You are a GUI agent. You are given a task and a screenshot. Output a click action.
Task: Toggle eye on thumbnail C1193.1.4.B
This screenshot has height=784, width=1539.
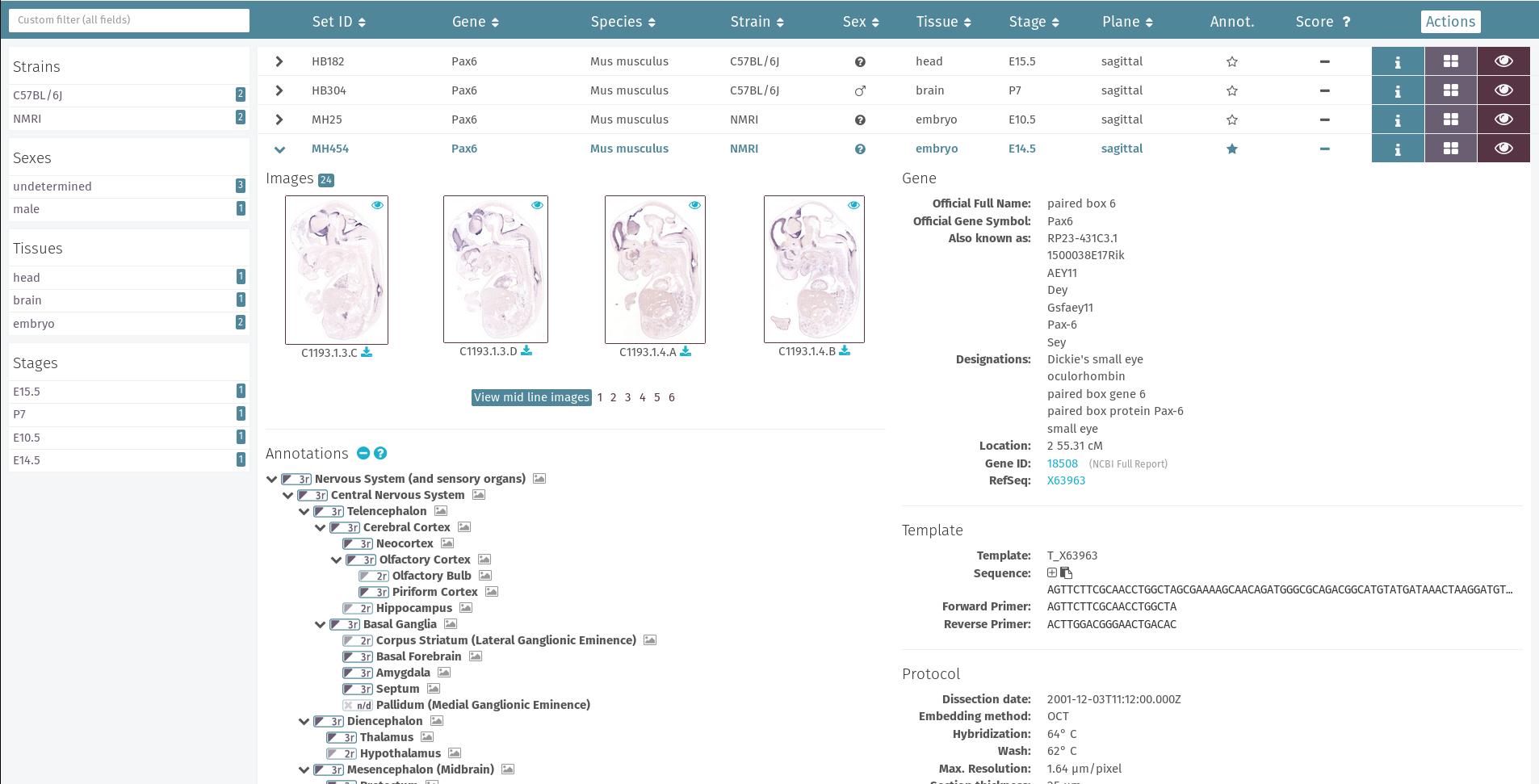pos(853,205)
